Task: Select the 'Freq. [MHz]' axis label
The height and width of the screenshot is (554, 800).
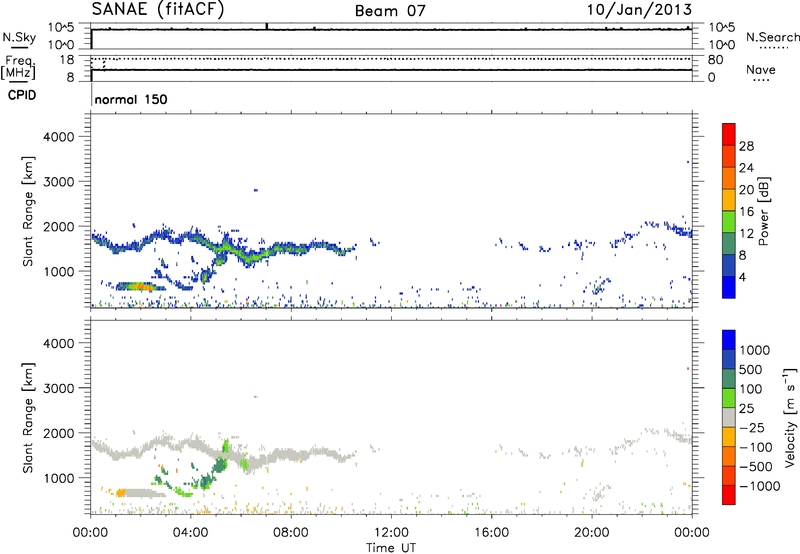Action: pos(19,67)
